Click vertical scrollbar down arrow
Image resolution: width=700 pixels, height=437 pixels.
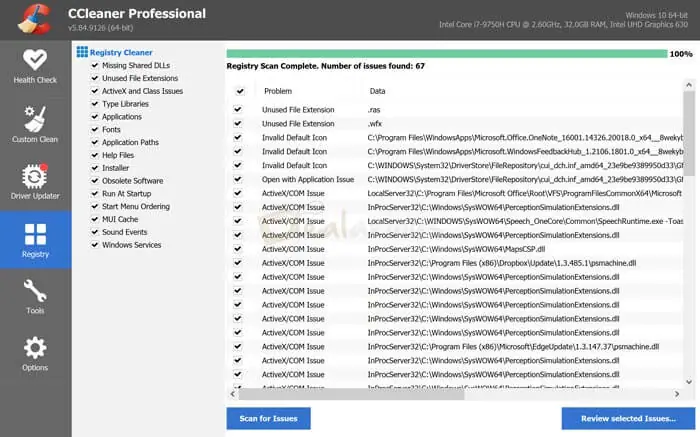coord(689,382)
